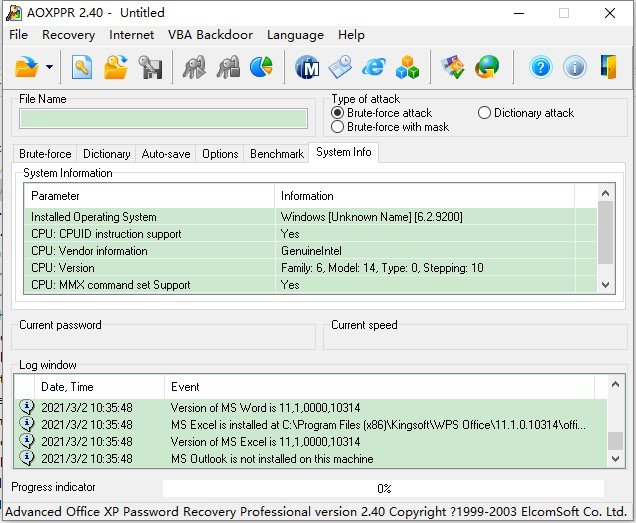Click the copyright status bar text

tap(316, 512)
